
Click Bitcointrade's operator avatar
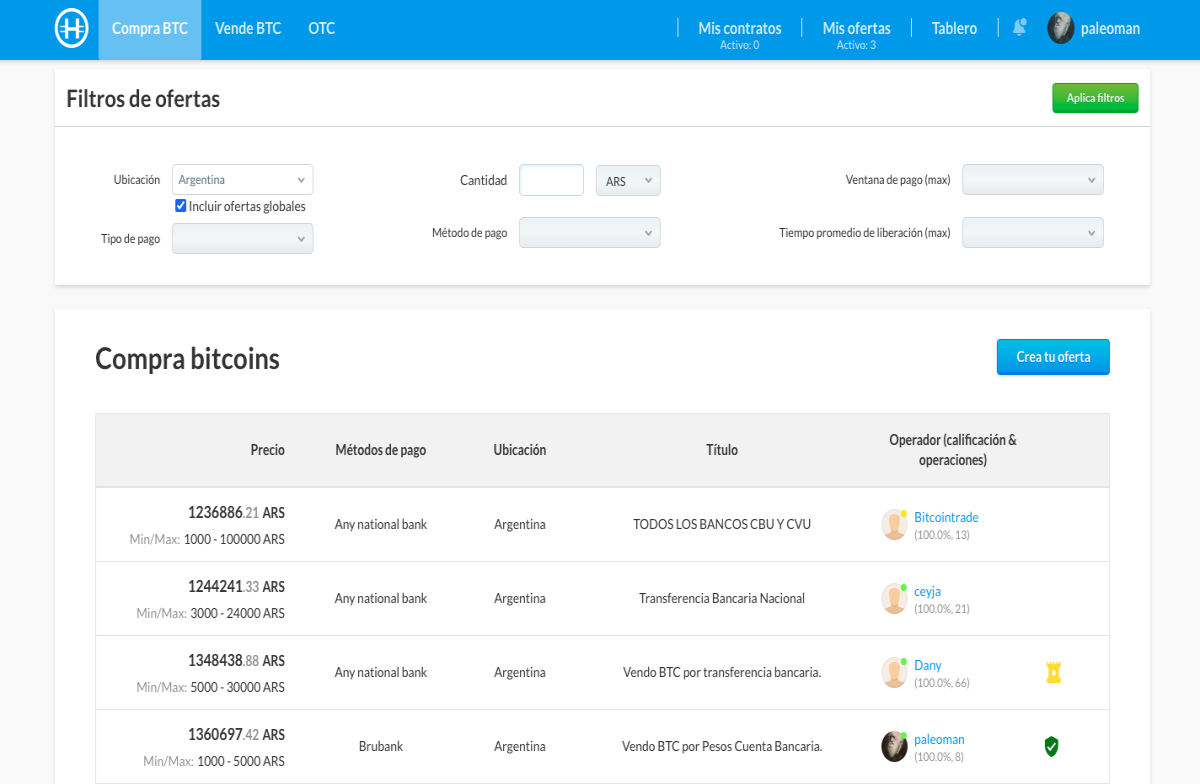(894, 525)
